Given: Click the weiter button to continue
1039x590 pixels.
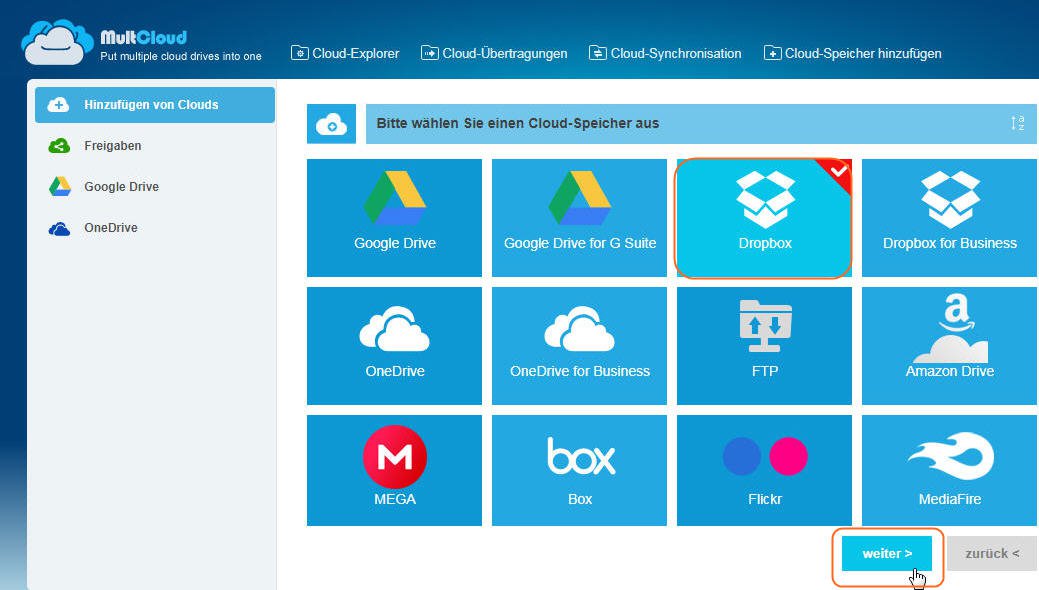Looking at the screenshot, I should tap(886, 553).
